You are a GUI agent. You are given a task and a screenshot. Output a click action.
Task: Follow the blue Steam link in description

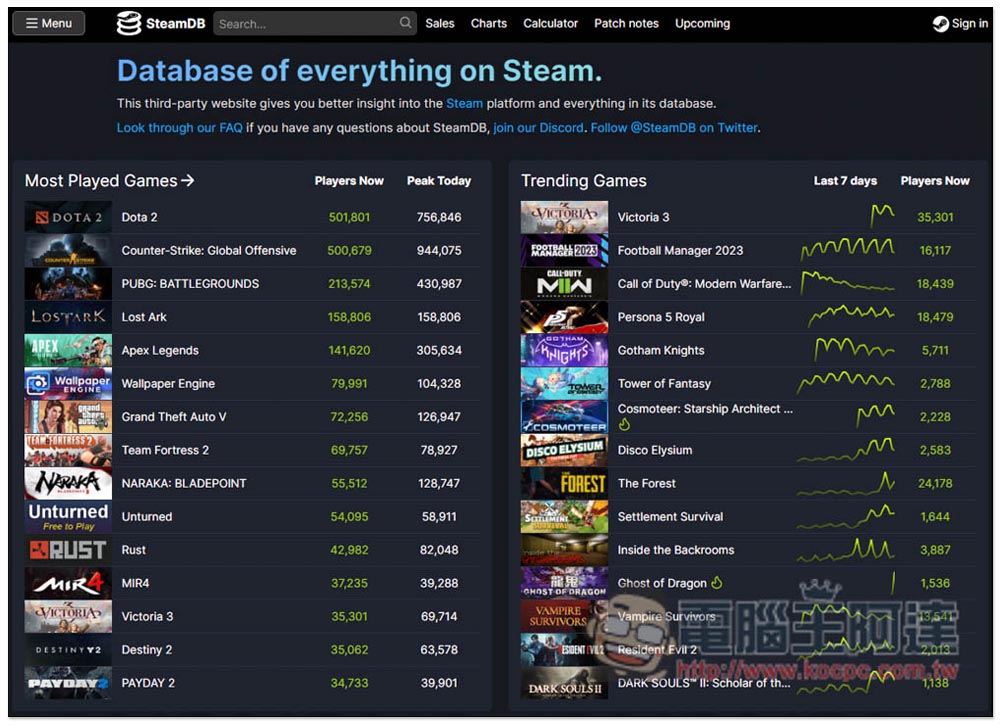[x=464, y=103]
